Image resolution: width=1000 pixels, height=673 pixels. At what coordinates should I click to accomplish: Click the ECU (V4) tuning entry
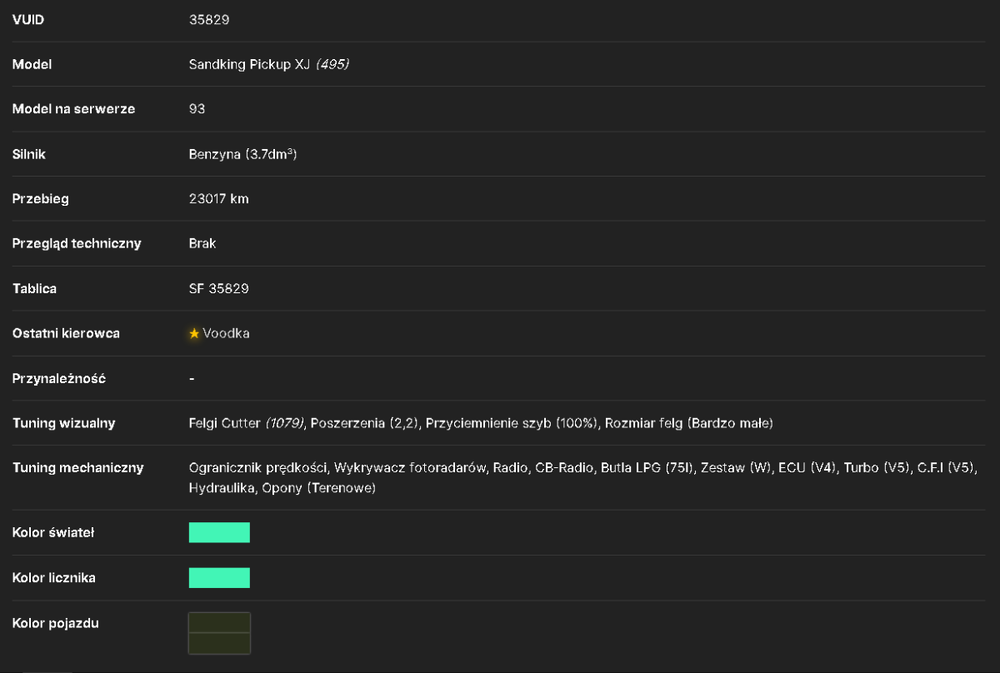[807, 468]
